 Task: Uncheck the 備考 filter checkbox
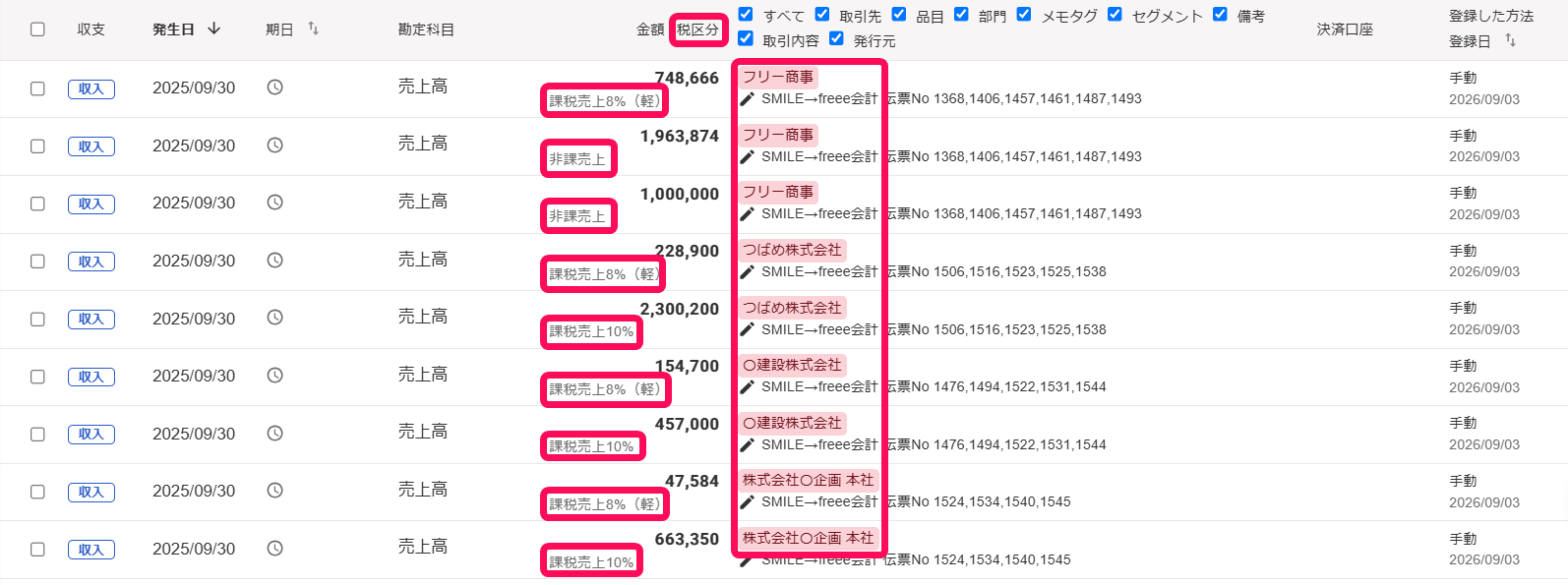pos(1220,14)
